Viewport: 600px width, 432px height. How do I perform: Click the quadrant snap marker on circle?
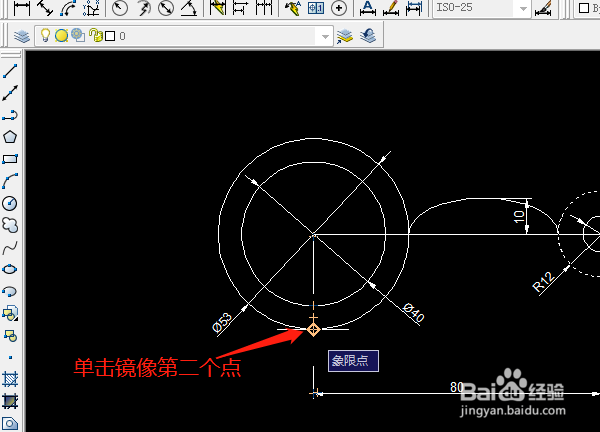(313, 329)
